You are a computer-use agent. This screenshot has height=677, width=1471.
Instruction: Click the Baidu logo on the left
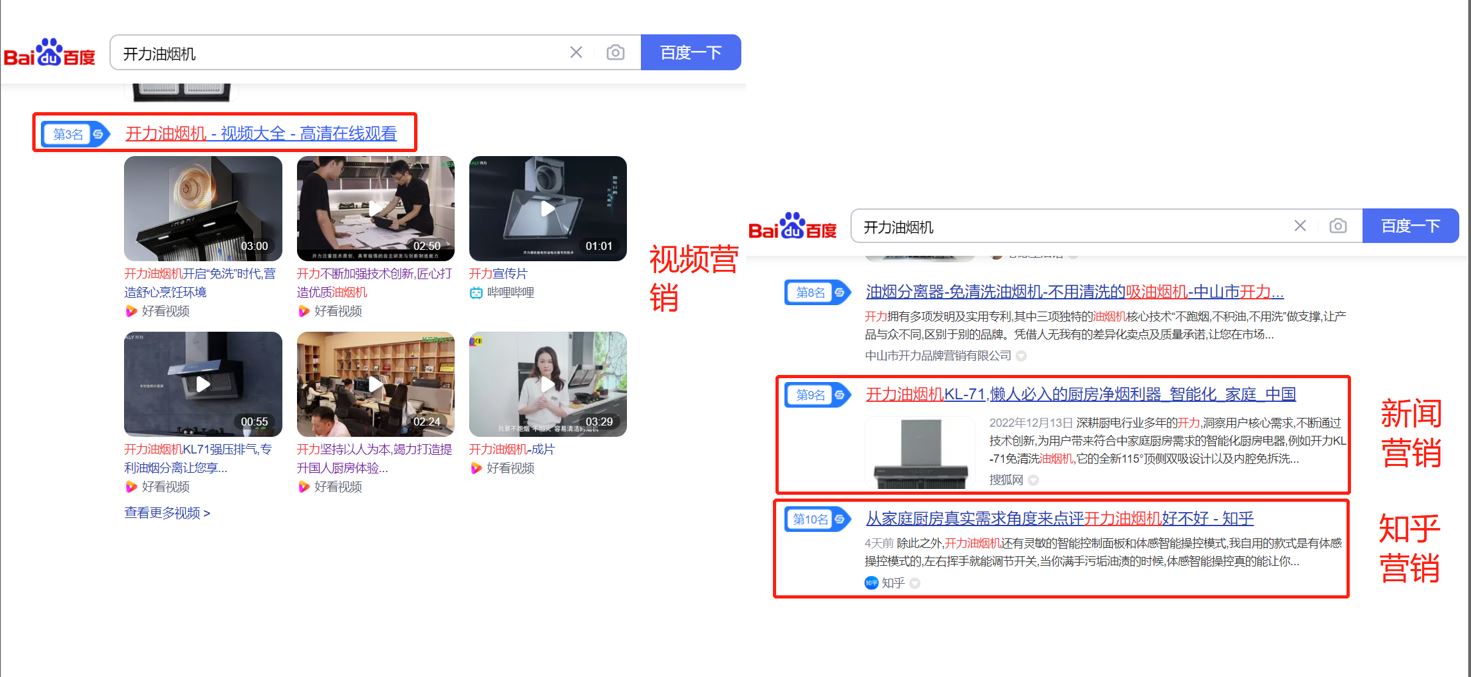point(49,53)
